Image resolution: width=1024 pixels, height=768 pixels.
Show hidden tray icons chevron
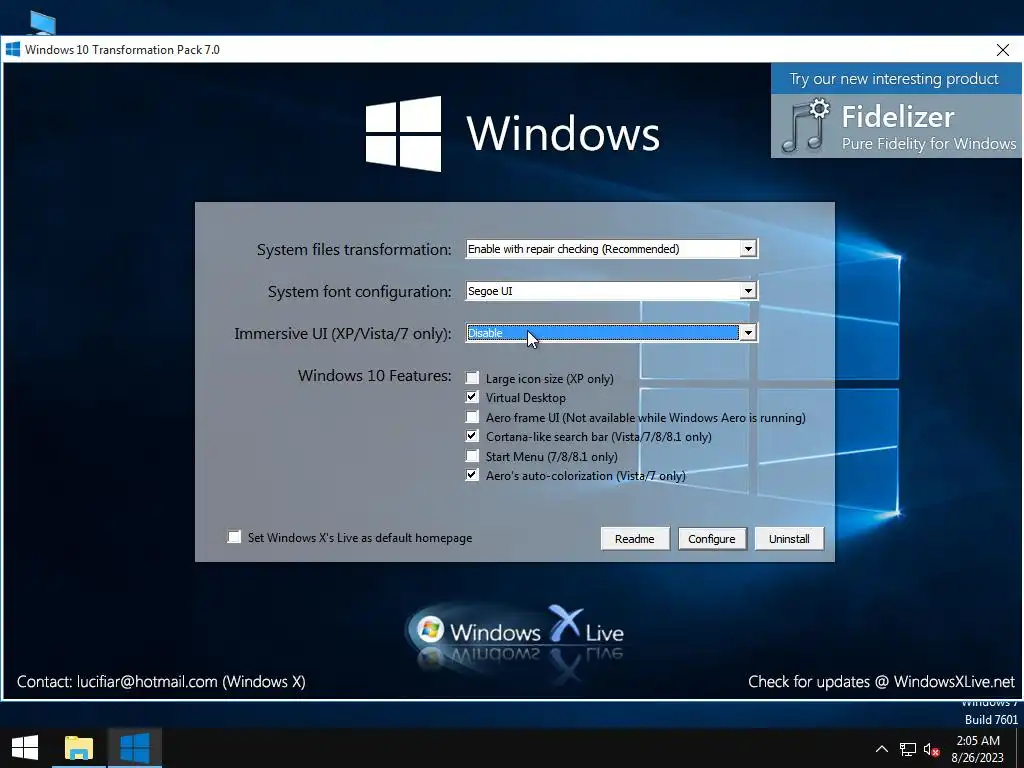[x=882, y=749]
